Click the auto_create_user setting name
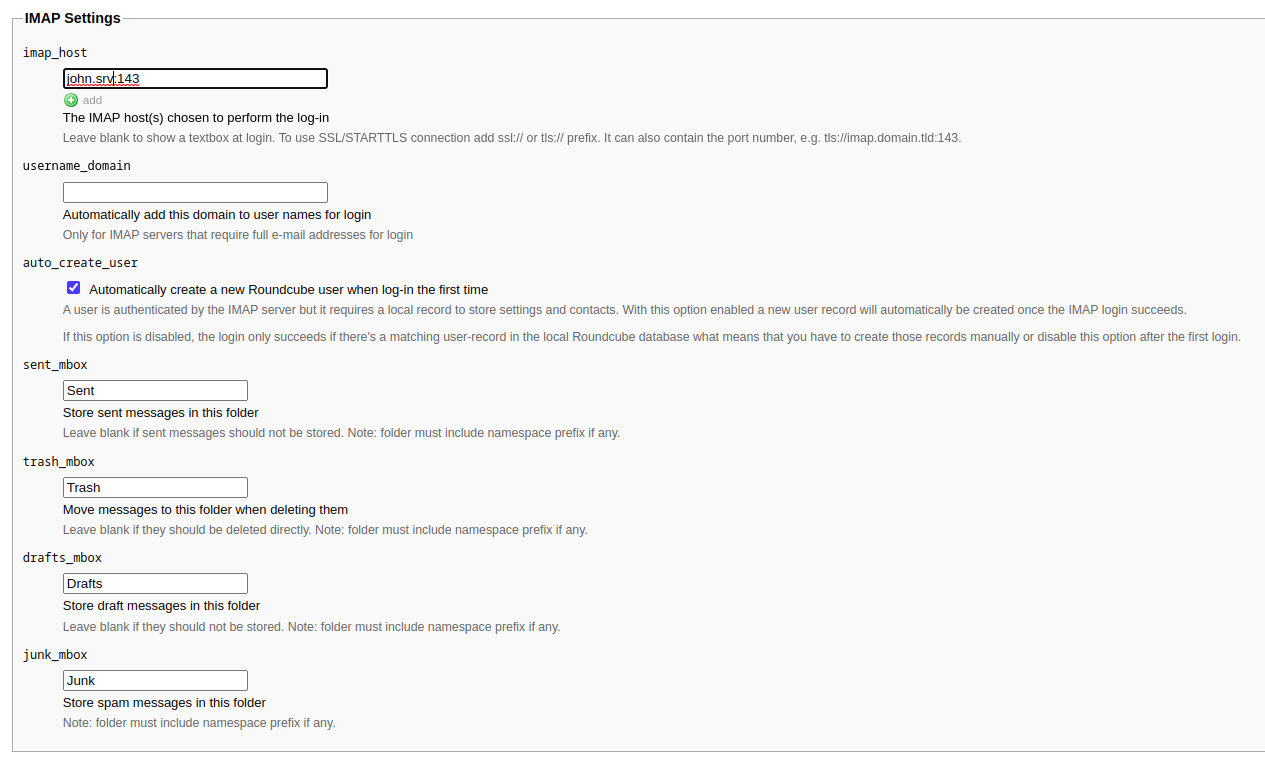Image resolution: width=1265 pixels, height=761 pixels. pyautogui.click(x=80, y=263)
